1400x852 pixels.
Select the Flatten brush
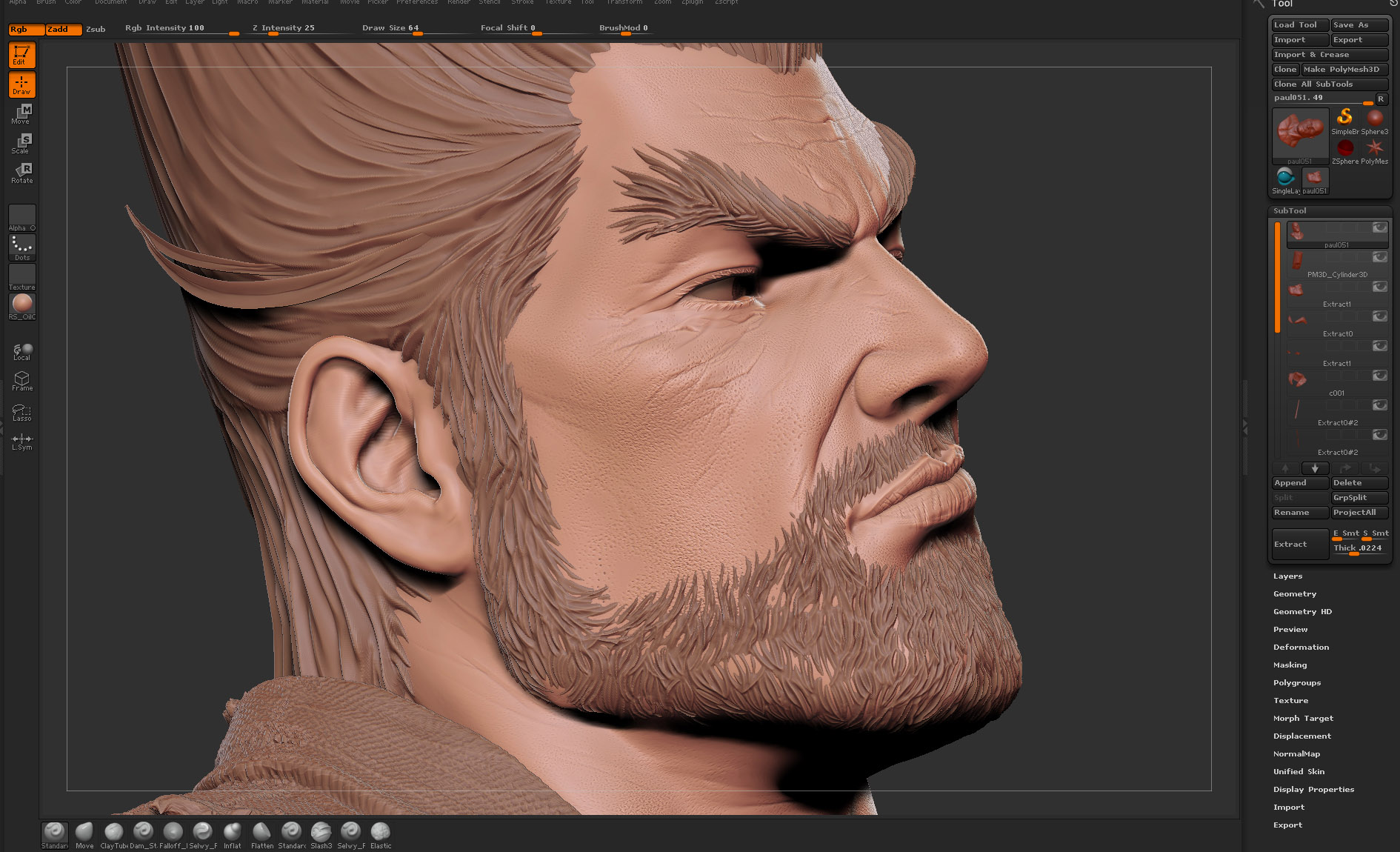(261, 835)
